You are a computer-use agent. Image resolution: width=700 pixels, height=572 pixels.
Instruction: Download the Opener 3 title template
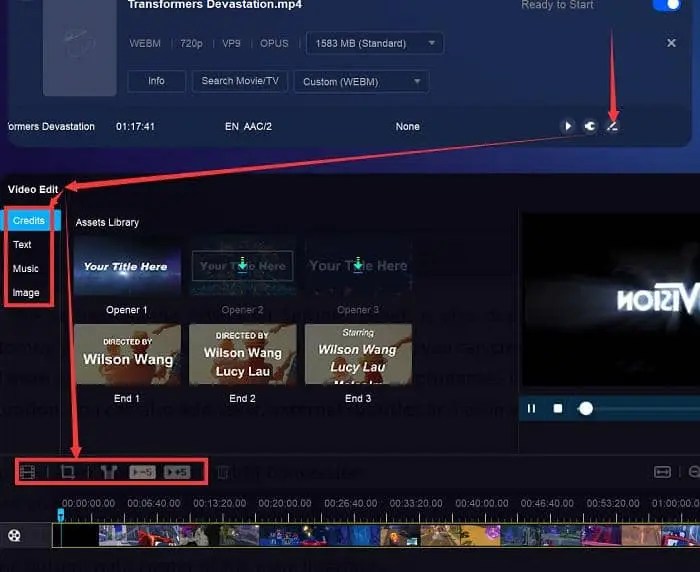358,265
